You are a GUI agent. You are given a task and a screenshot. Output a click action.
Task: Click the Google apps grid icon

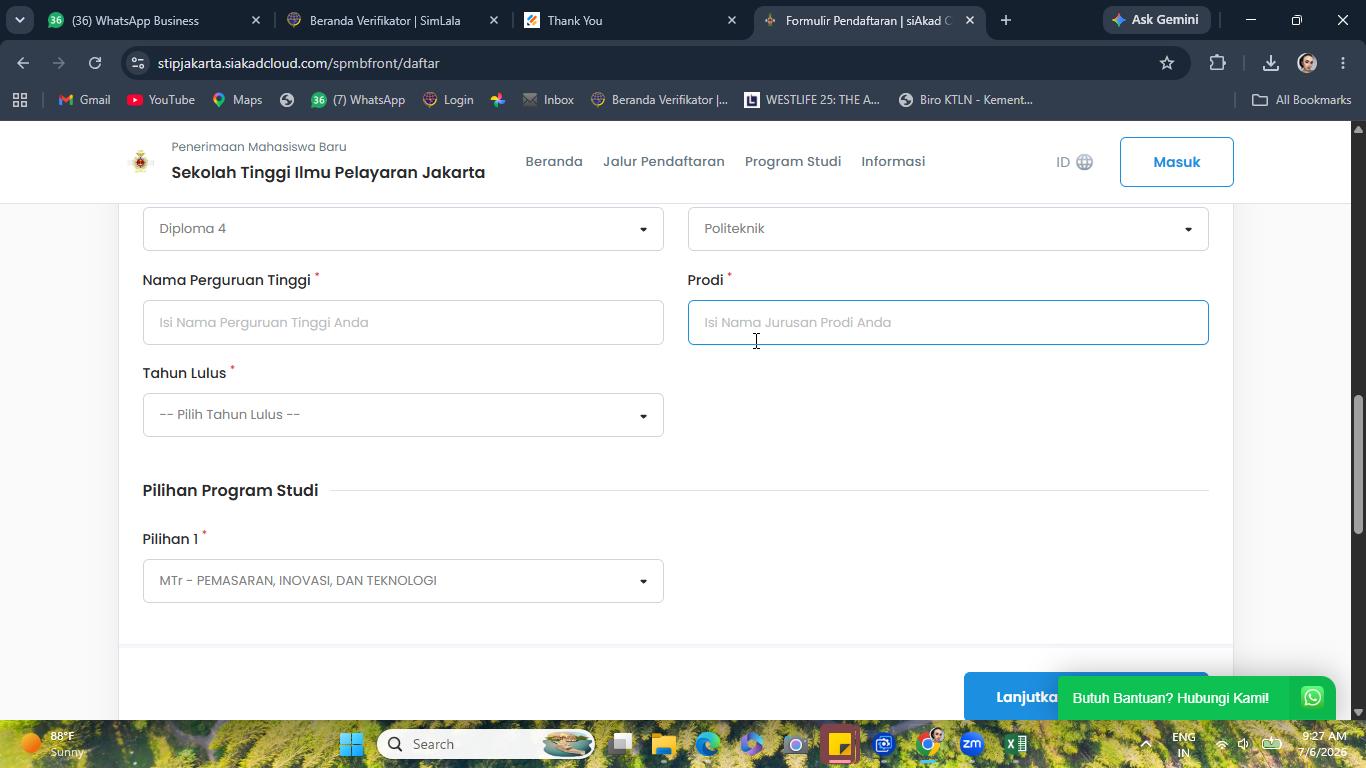20,100
